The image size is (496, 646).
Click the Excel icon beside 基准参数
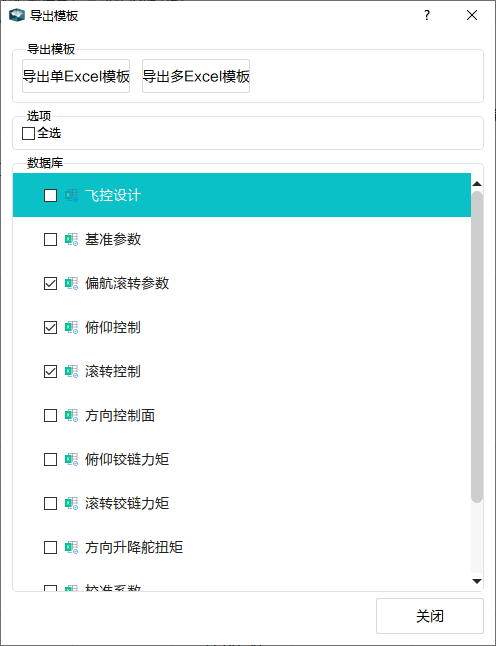(x=71, y=239)
